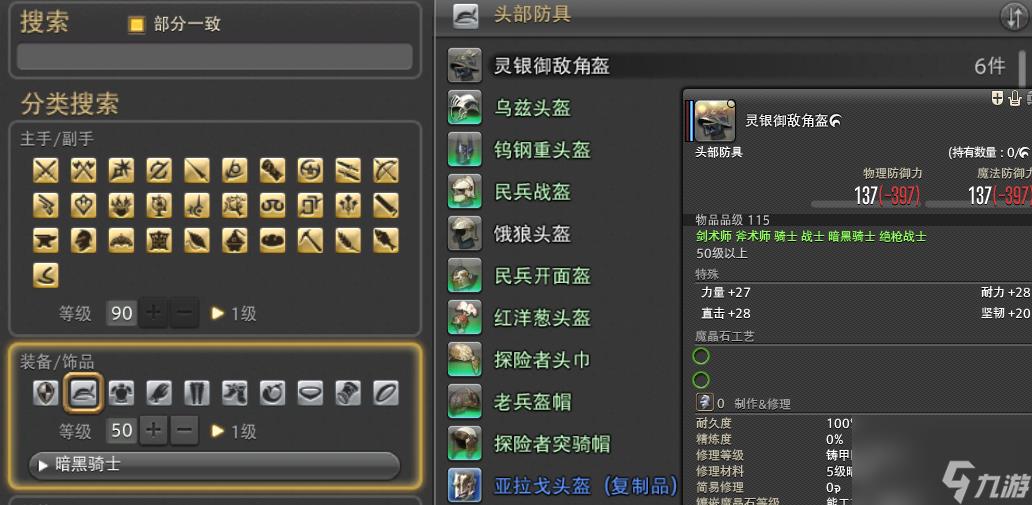Click the second empty materia slot circle
Viewport: 1032px width, 505px height.
coord(702,380)
